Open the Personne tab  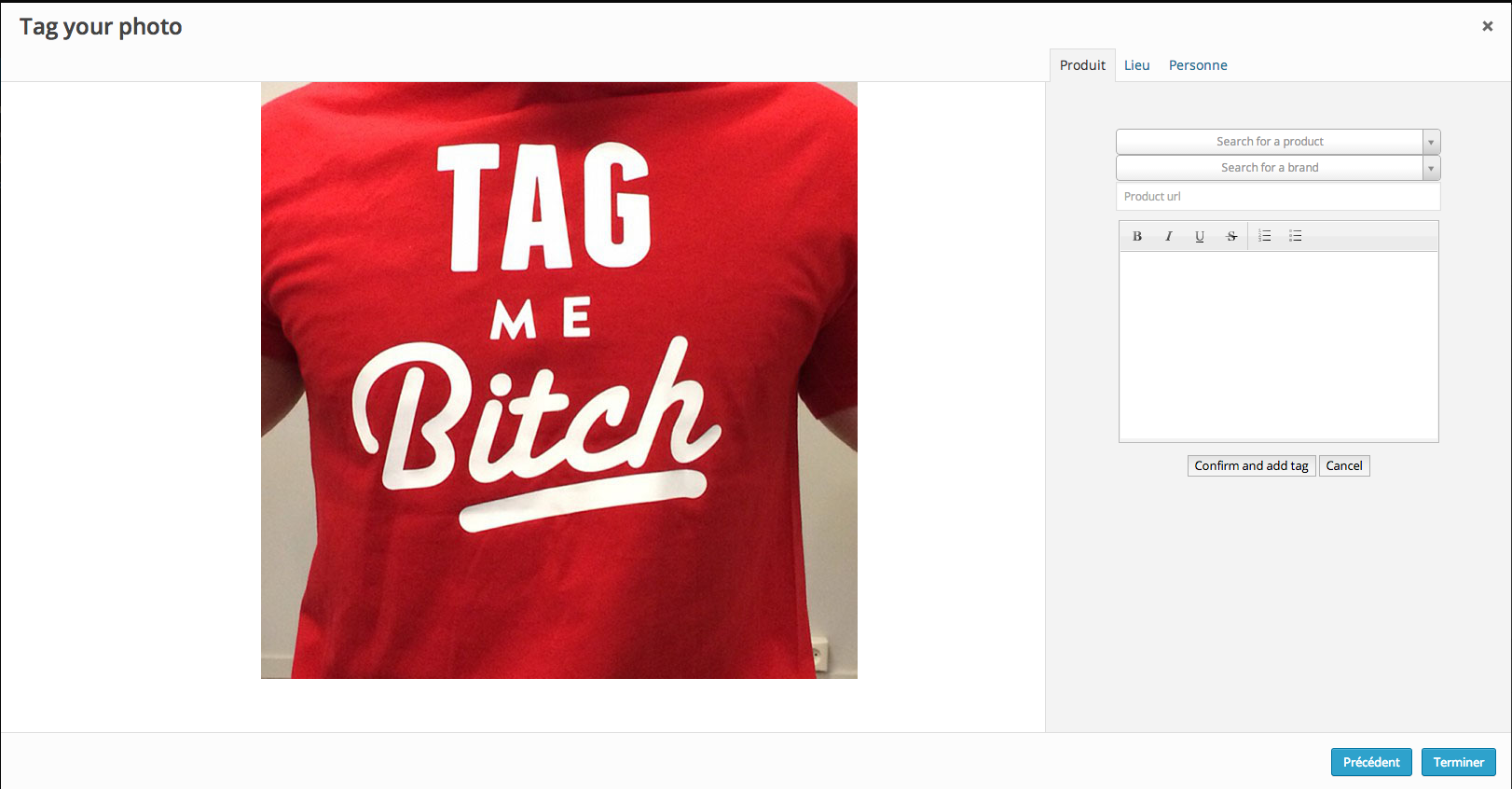[x=1198, y=65]
